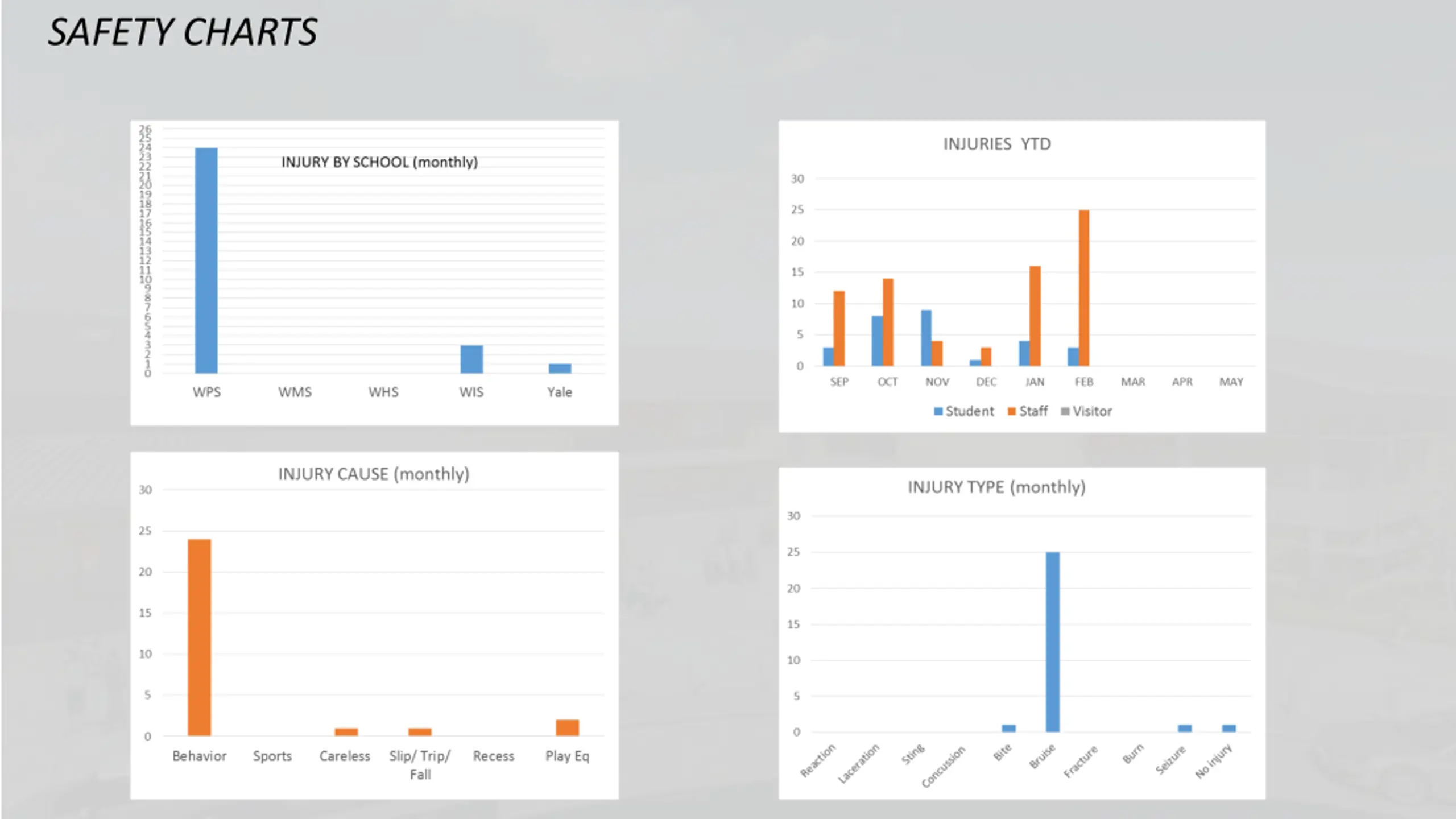Click the Behavior bar in Injury Cause
This screenshot has width=1456, height=819.
click(199, 638)
